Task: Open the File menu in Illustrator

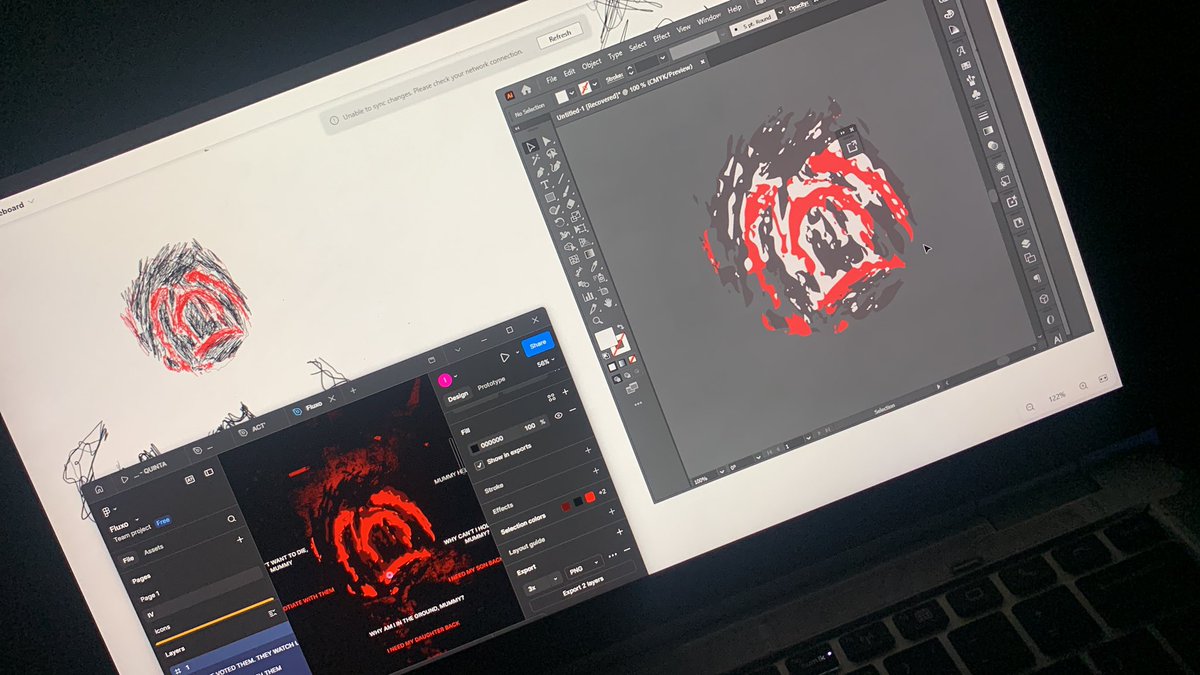Action: click(551, 79)
